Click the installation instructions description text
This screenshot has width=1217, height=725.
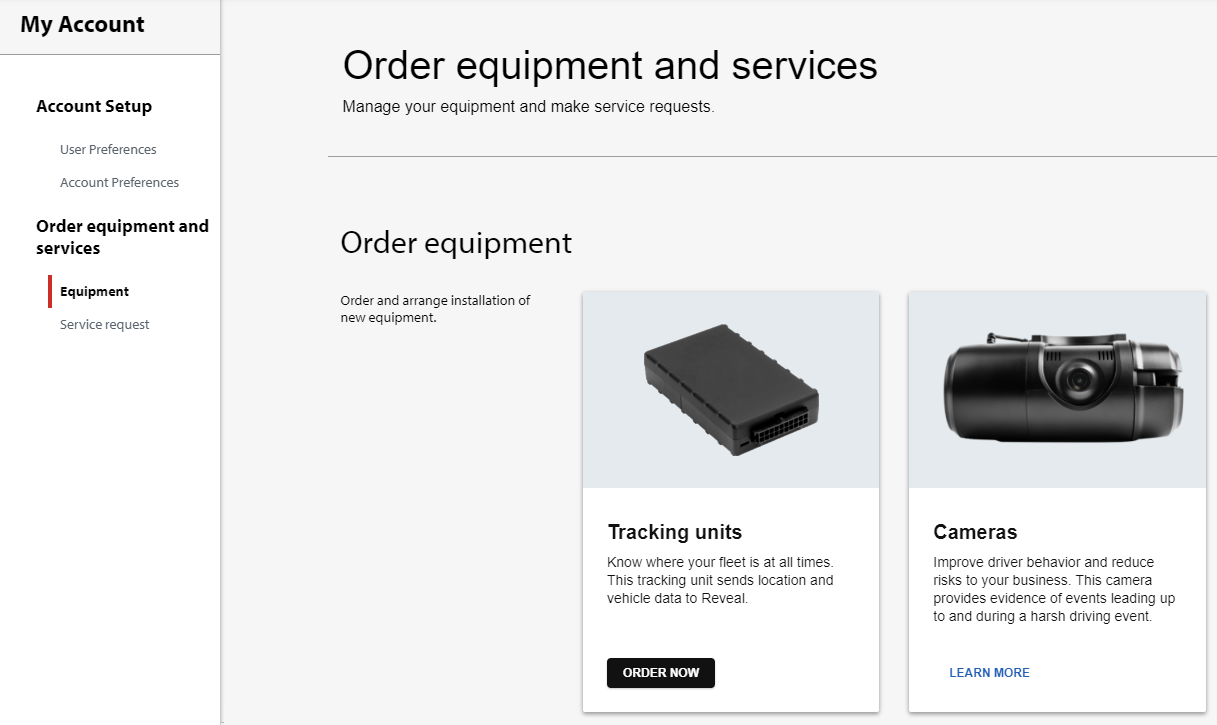click(435, 308)
